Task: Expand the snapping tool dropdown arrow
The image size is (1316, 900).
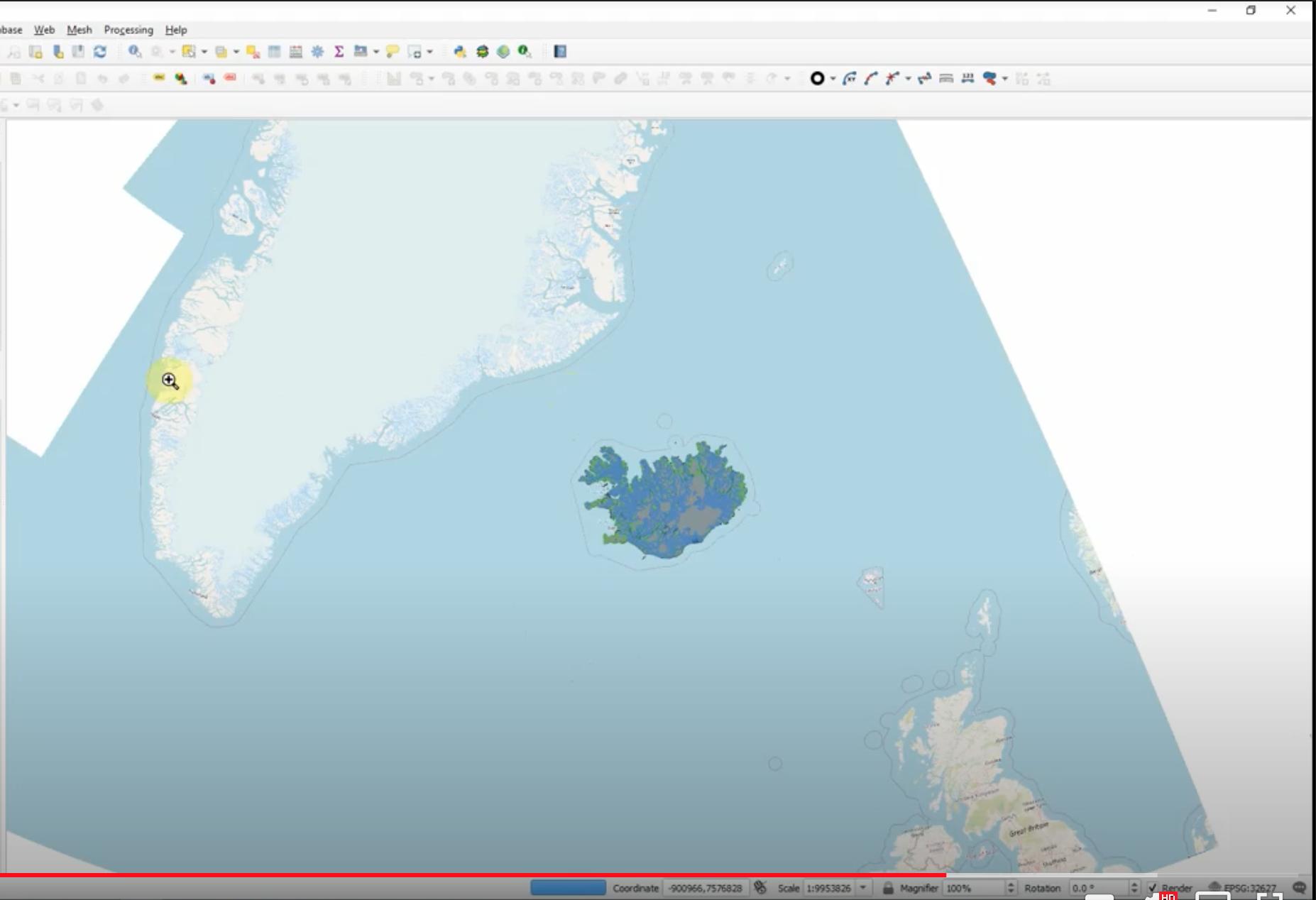Action: [908, 79]
